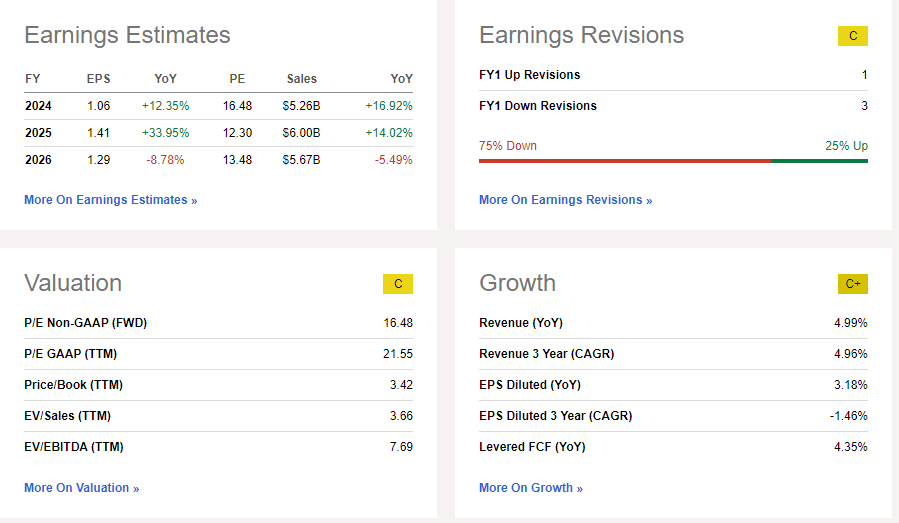Open More On Earnings Revisions link
The image size is (899, 523).
tap(565, 200)
